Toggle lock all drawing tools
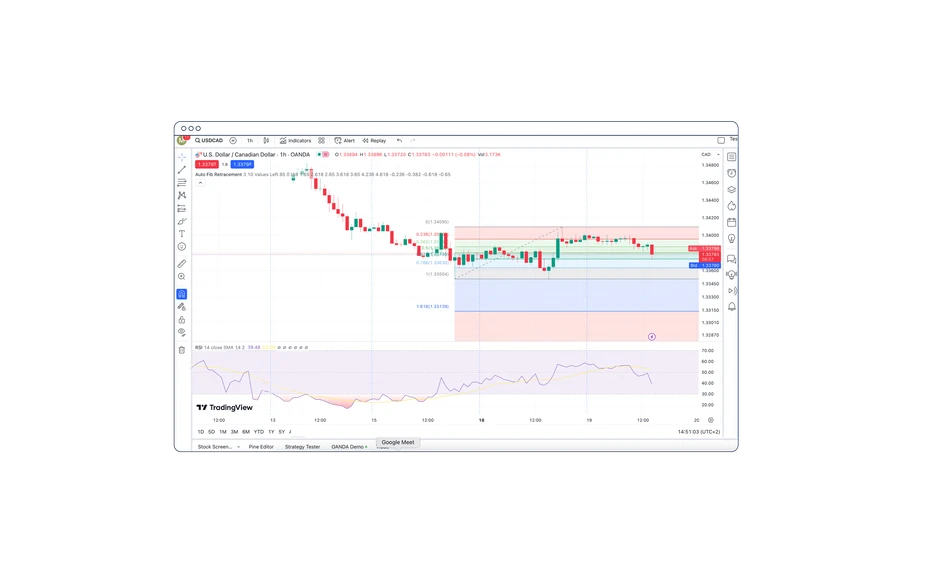 pyautogui.click(x=181, y=320)
